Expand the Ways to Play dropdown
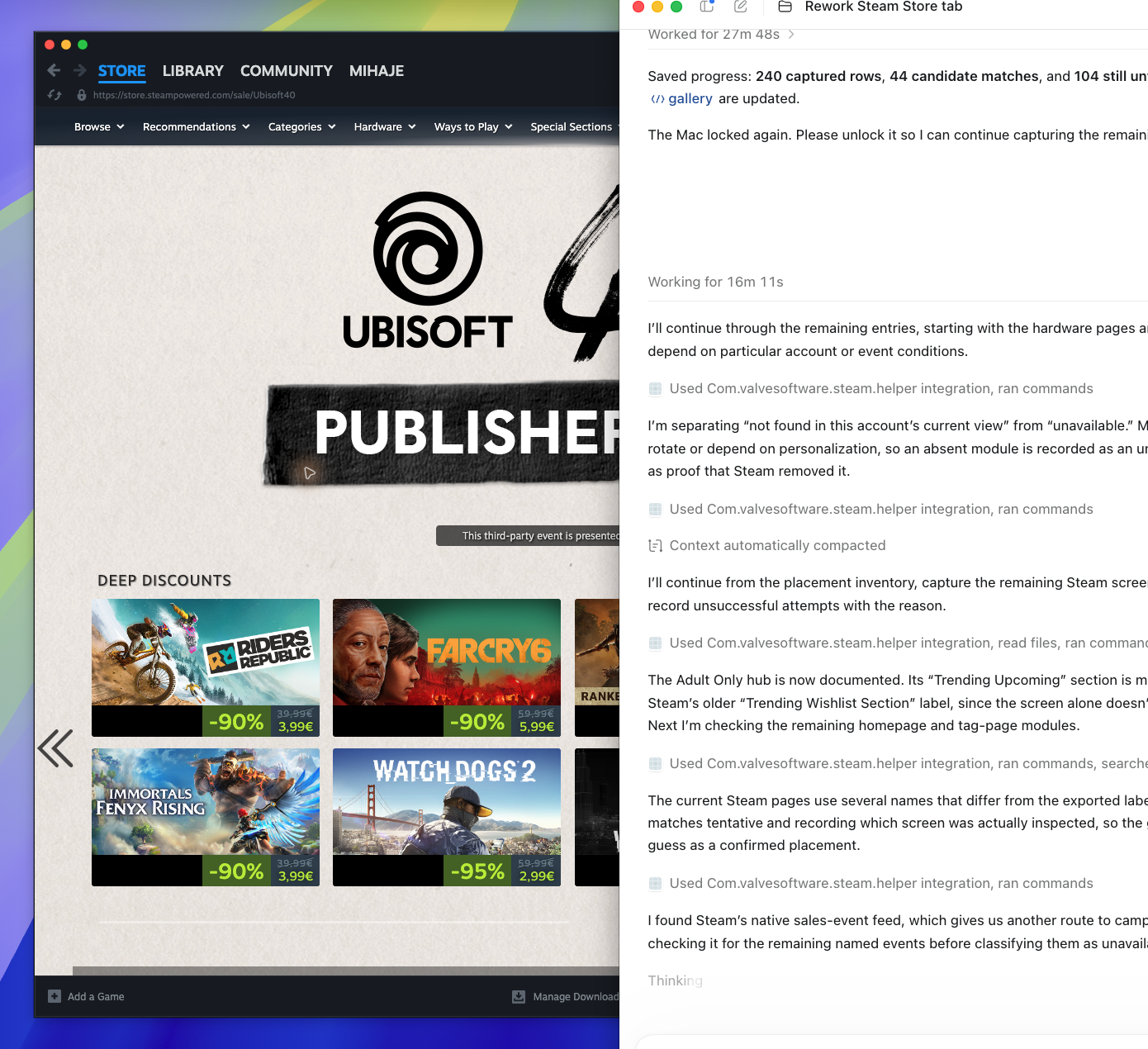 click(x=473, y=126)
